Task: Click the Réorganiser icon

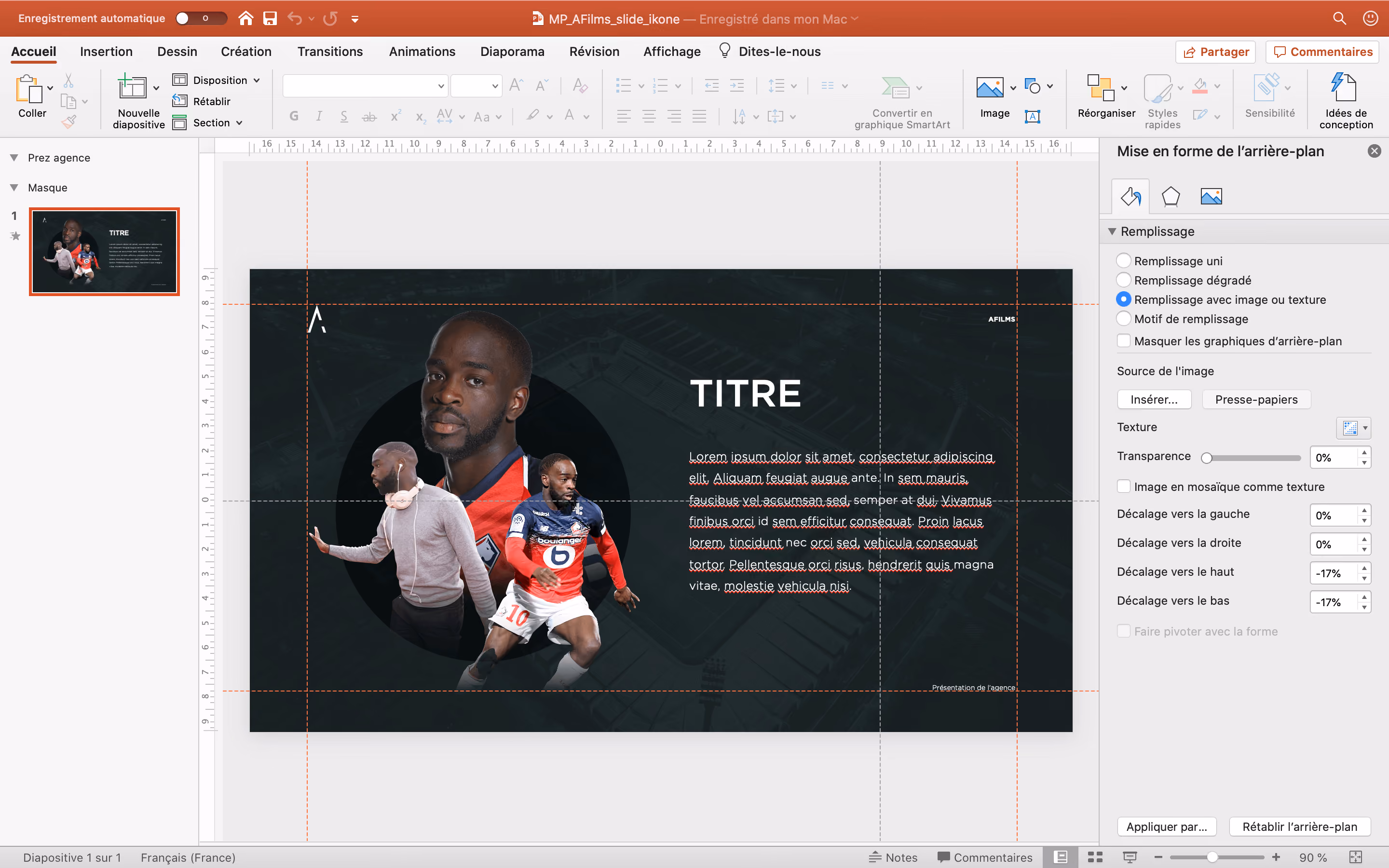Action: 1101,88
